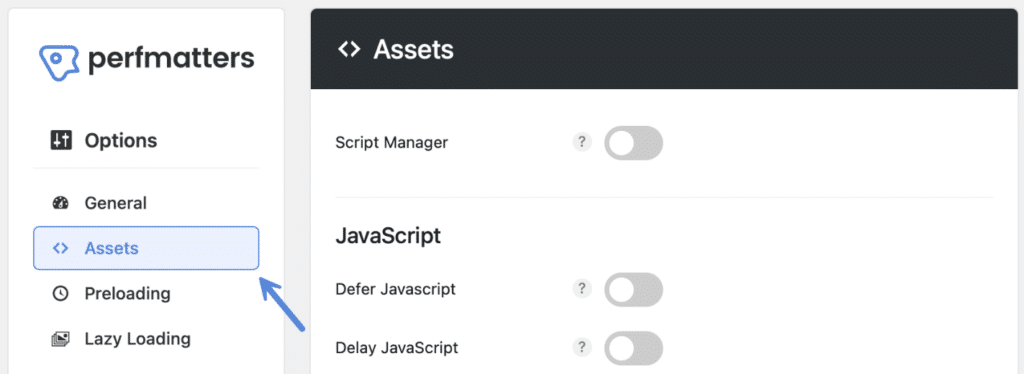
Task: Click the Preloading clock icon
Action: point(60,294)
